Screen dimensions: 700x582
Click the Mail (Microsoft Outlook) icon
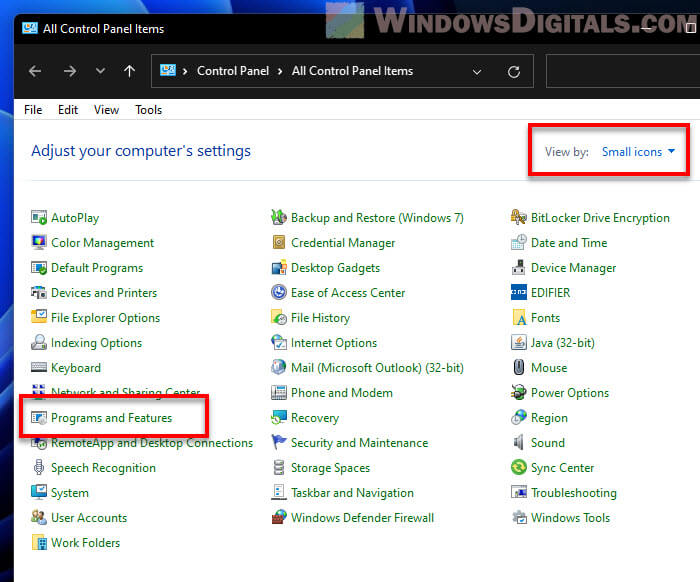coord(279,368)
